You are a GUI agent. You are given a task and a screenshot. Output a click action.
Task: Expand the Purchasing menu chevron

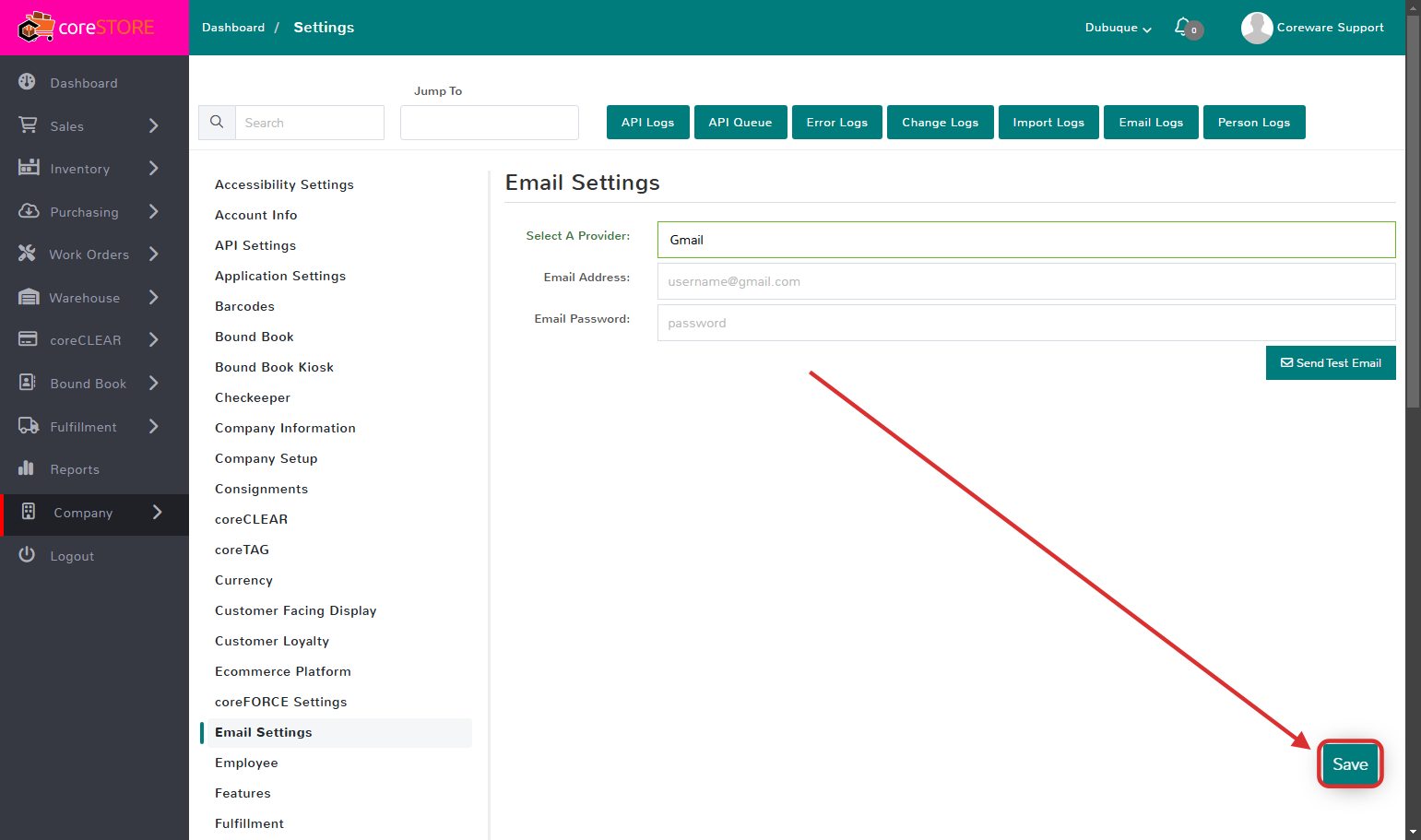click(154, 211)
